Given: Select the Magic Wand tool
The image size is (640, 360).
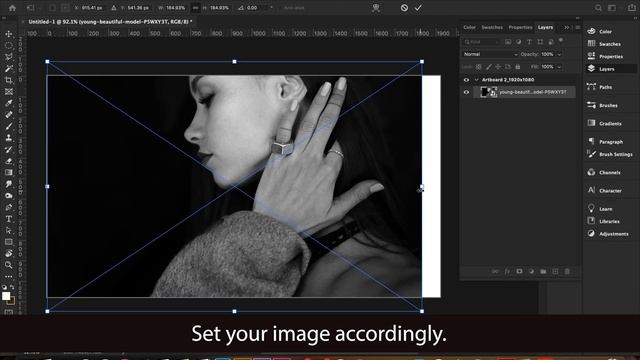Looking at the screenshot, I should pyautogui.click(x=9, y=69).
